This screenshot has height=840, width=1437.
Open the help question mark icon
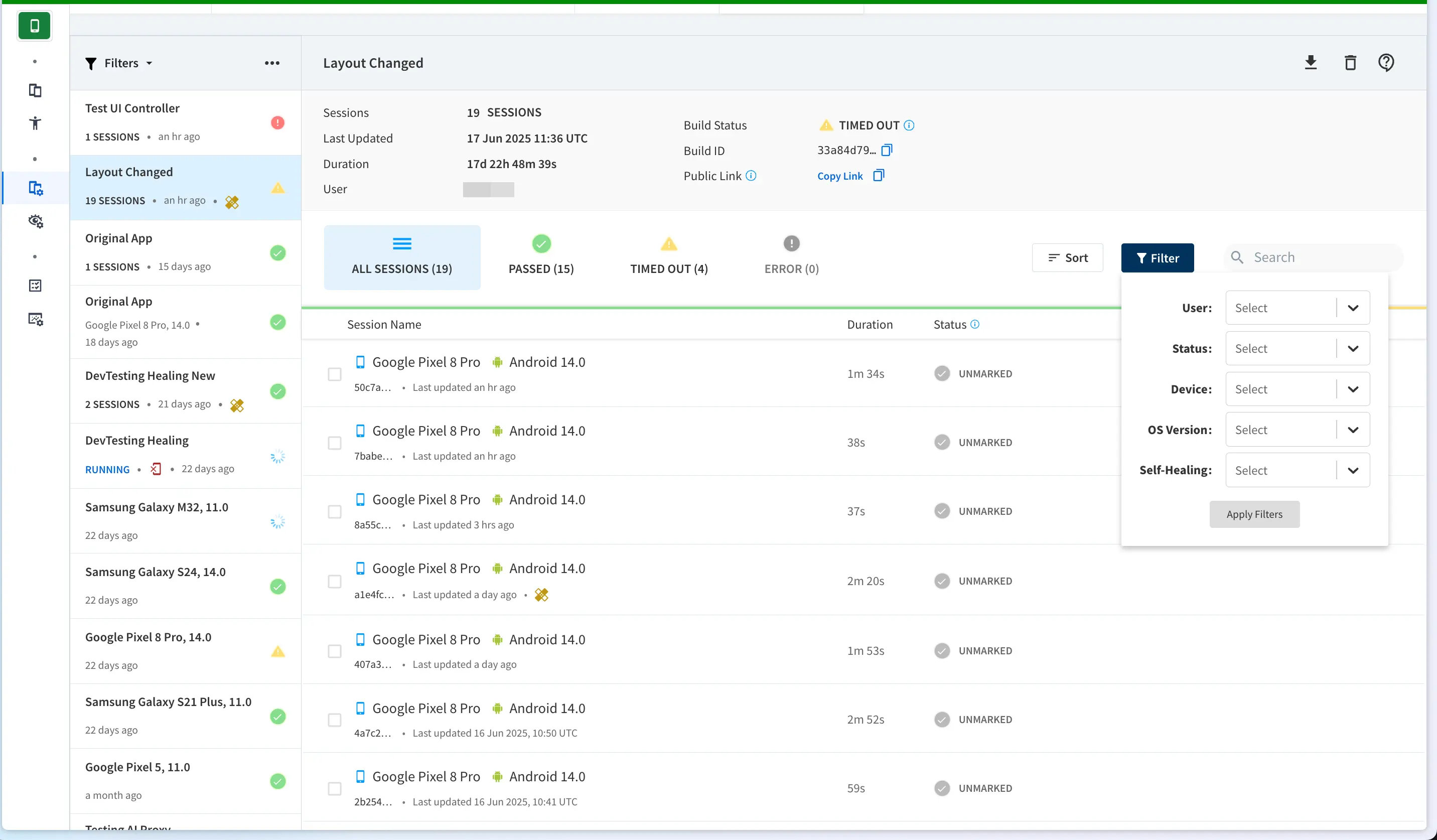(1386, 63)
